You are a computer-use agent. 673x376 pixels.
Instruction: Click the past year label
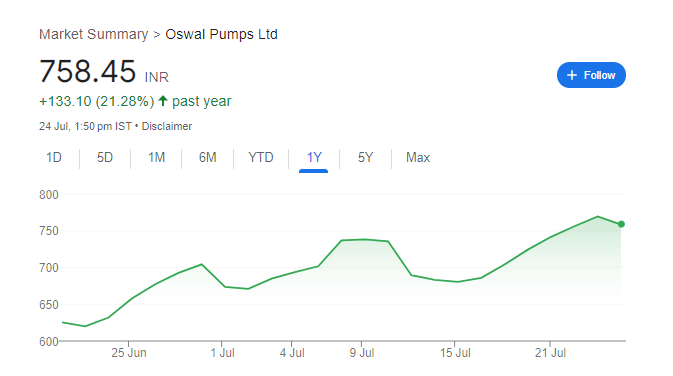coord(202,101)
